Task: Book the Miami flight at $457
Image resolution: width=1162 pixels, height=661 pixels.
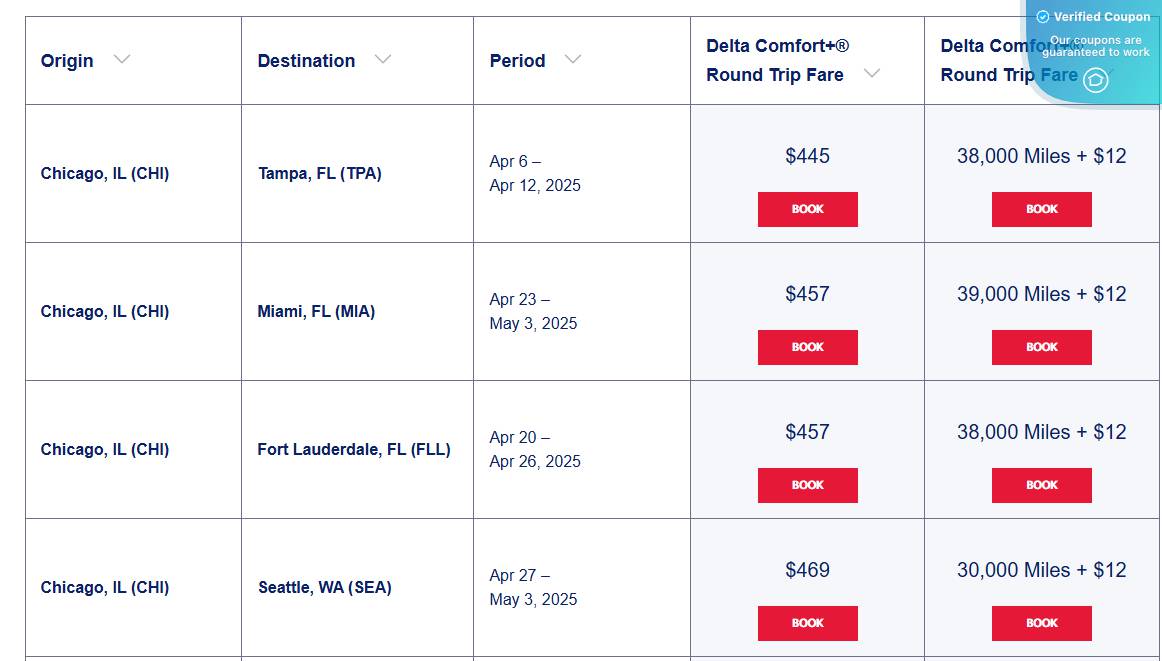Action: pyautogui.click(x=807, y=347)
